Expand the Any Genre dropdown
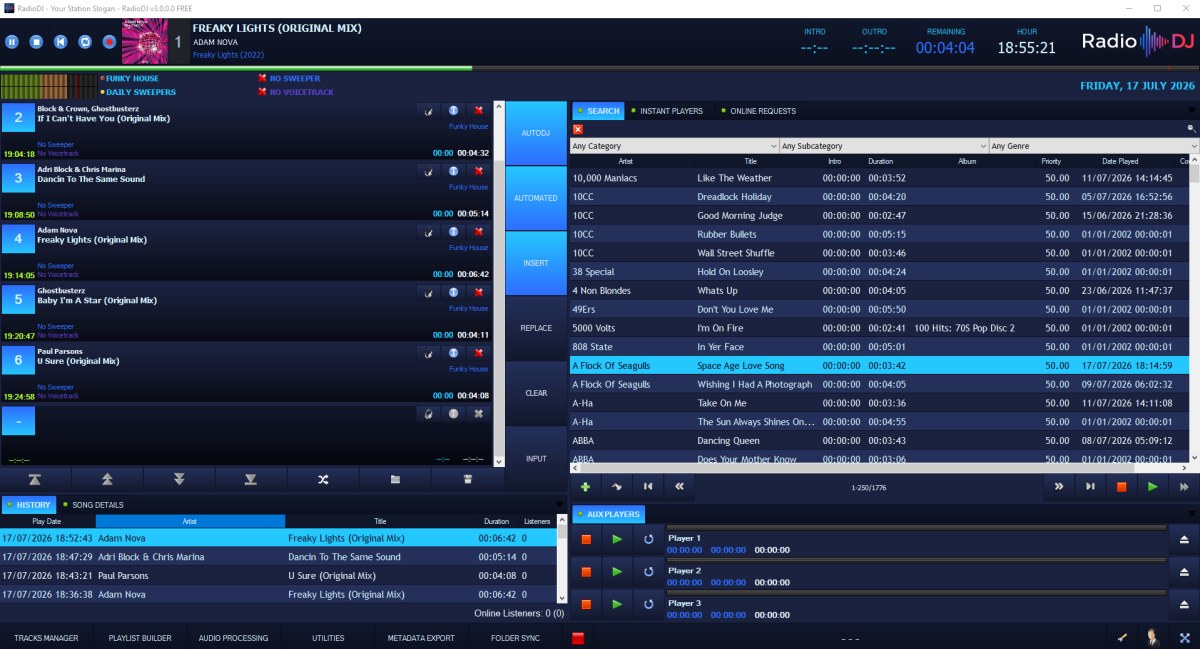The image size is (1200, 649). tap(1094, 146)
